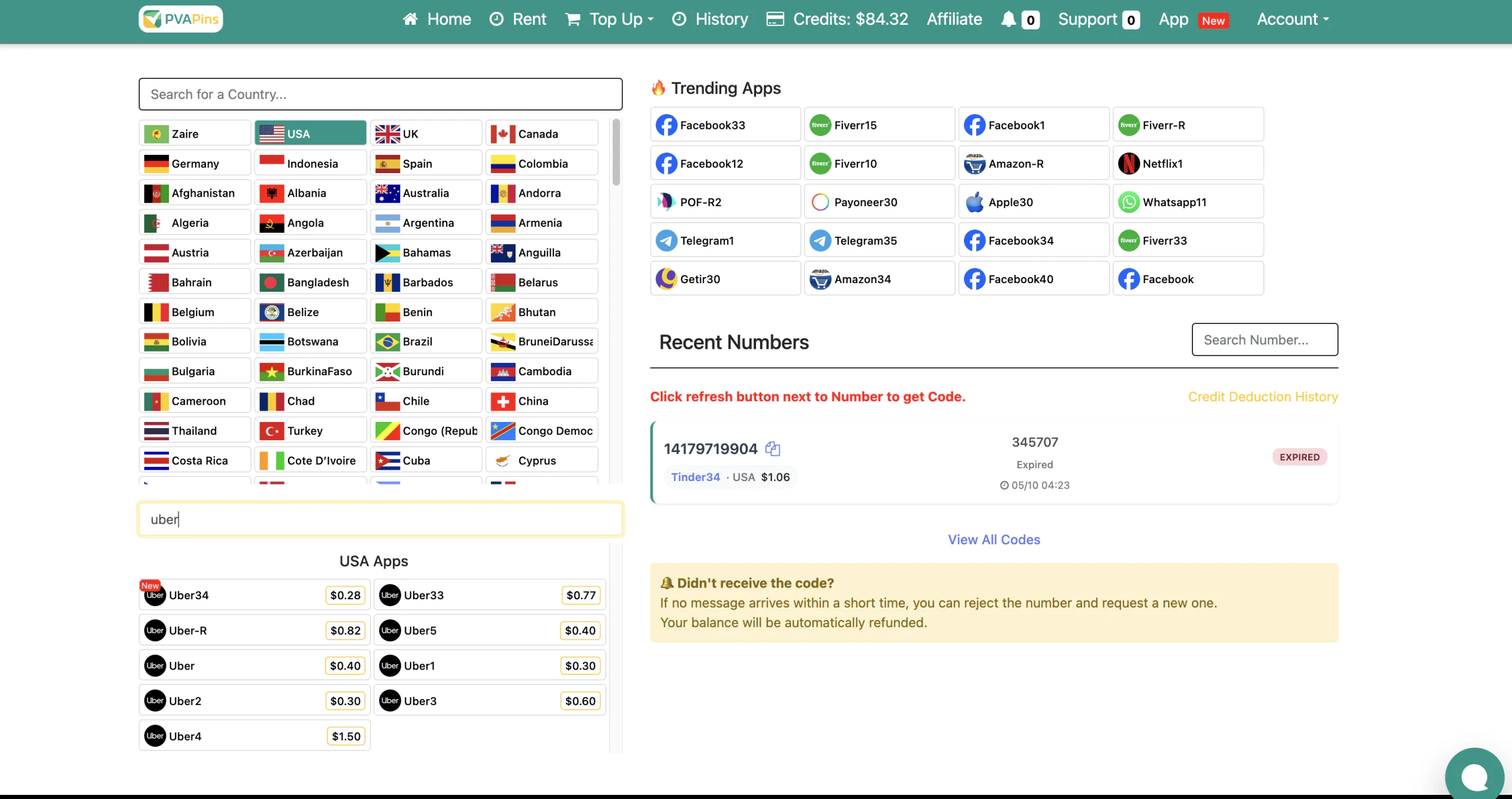Image resolution: width=1512 pixels, height=799 pixels.
Task: Click the PVAPins logo
Action: pyautogui.click(x=181, y=19)
